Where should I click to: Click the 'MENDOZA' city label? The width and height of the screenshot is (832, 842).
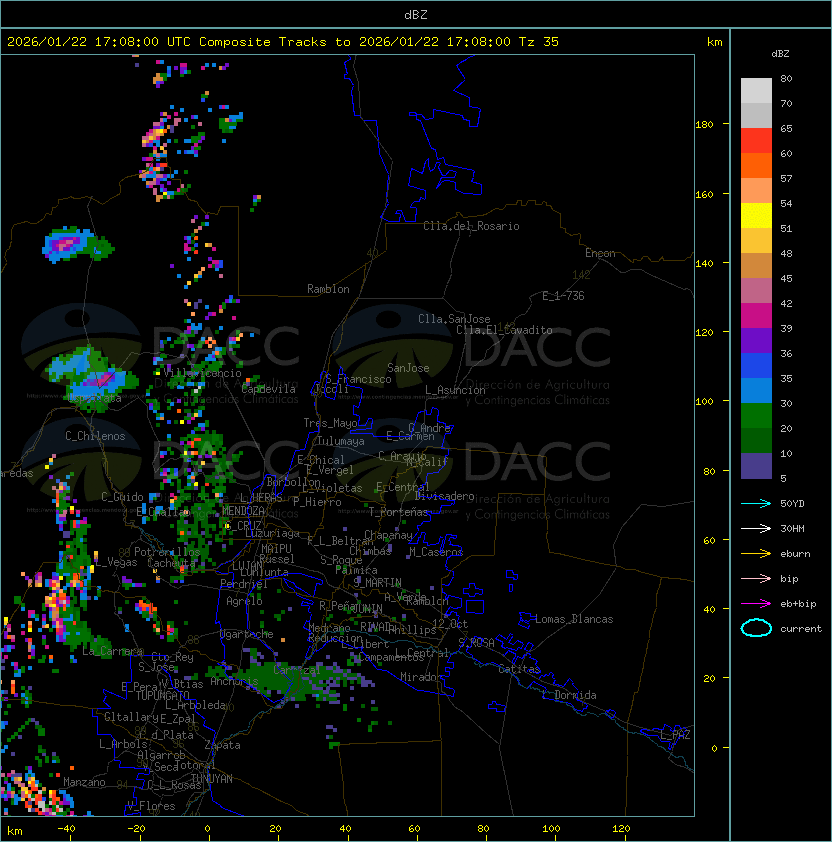[x=243, y=511]
